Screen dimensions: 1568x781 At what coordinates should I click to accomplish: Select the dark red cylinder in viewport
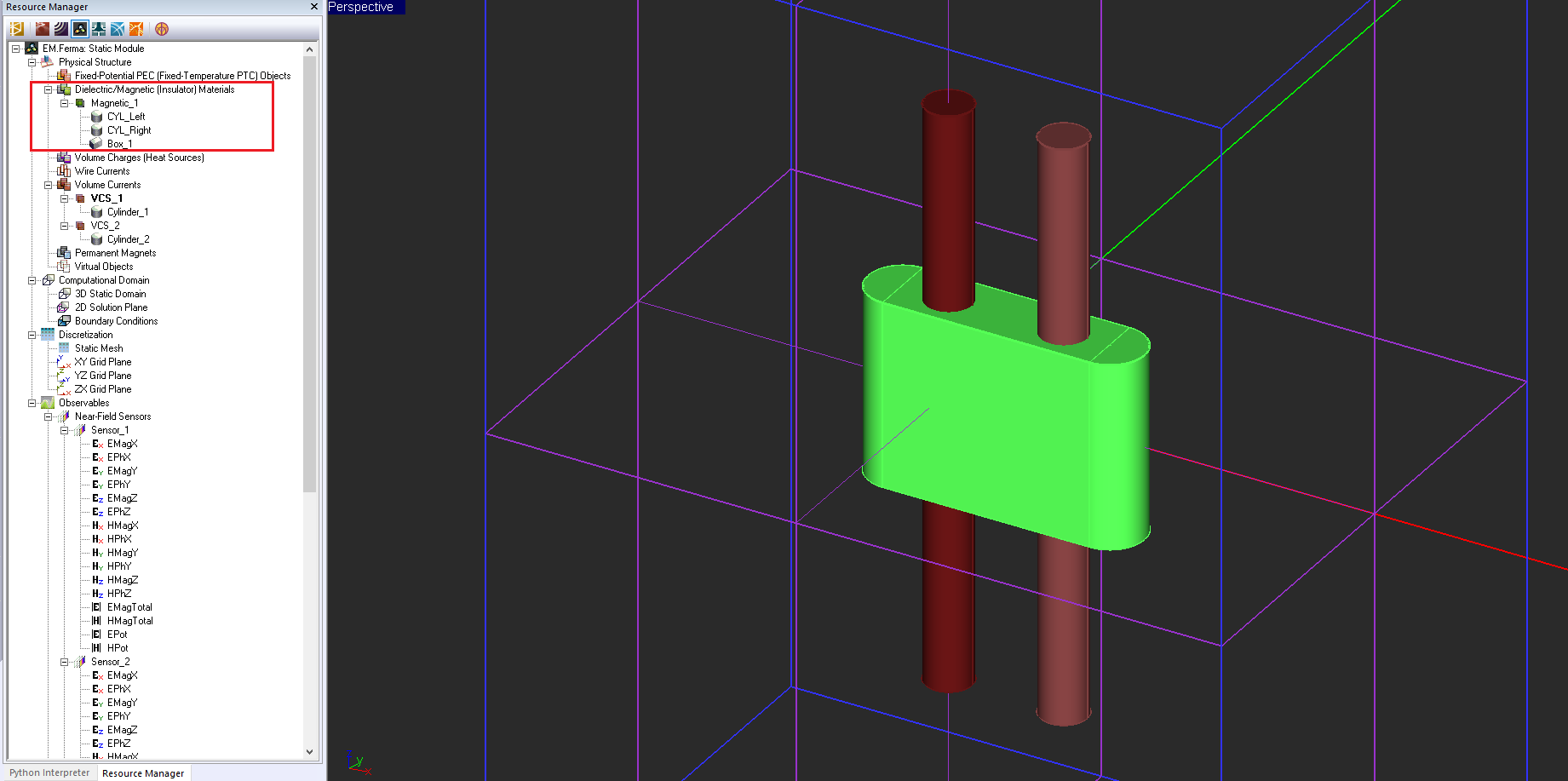click(x=948, y=200)
